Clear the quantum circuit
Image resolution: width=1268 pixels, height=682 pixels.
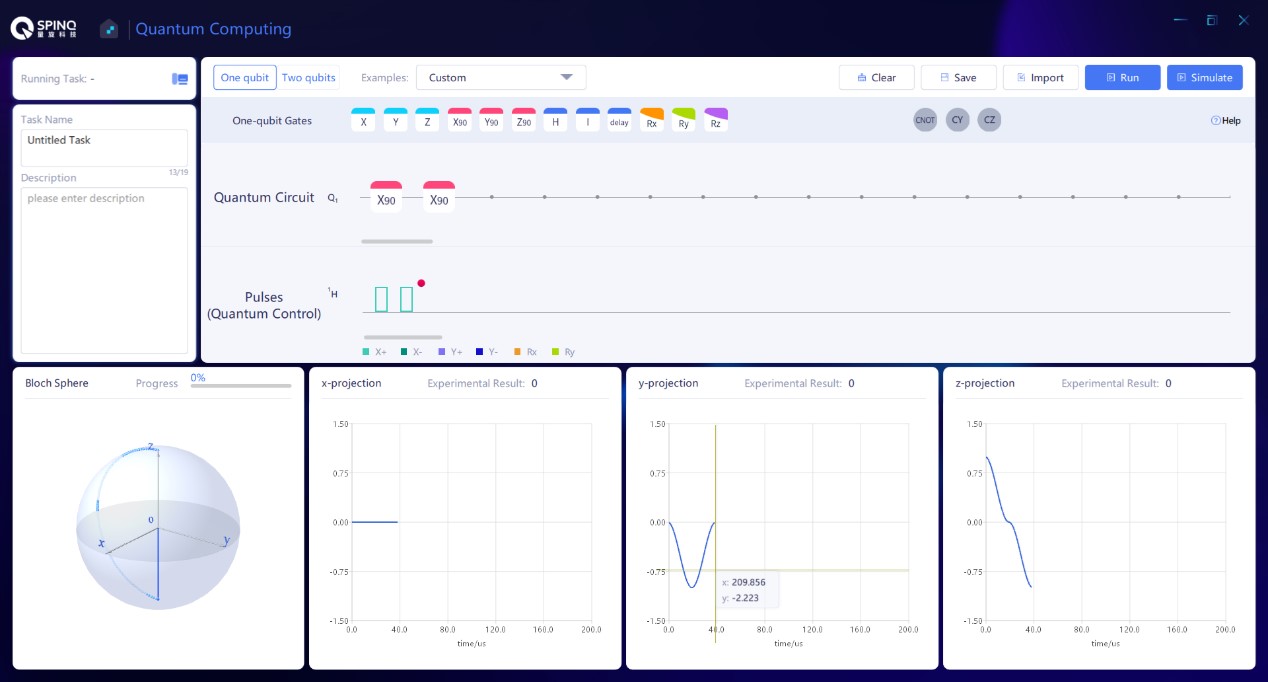point(876,78)
